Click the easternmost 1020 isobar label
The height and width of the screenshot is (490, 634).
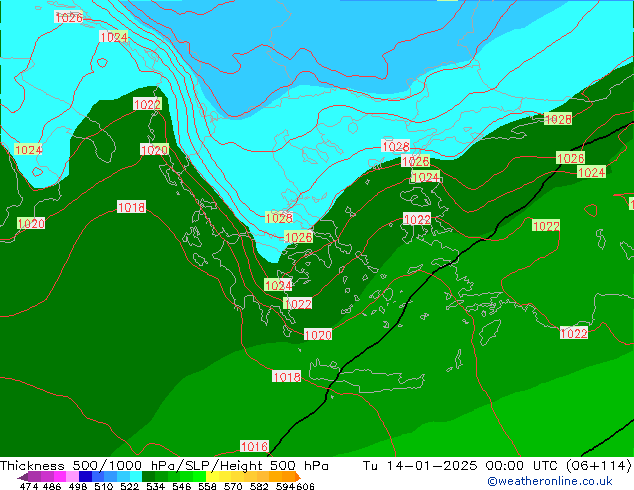point(318,334)
